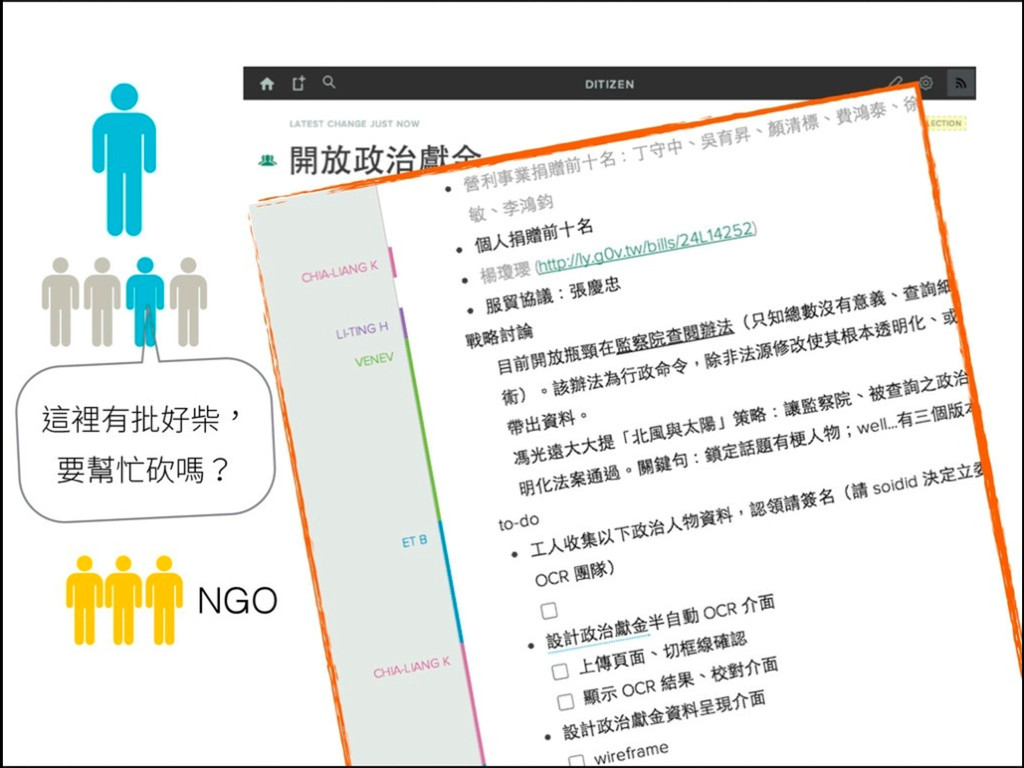
Task: Click the home icon in the DITIZEN toolbar
Action: tap(266, 84)
